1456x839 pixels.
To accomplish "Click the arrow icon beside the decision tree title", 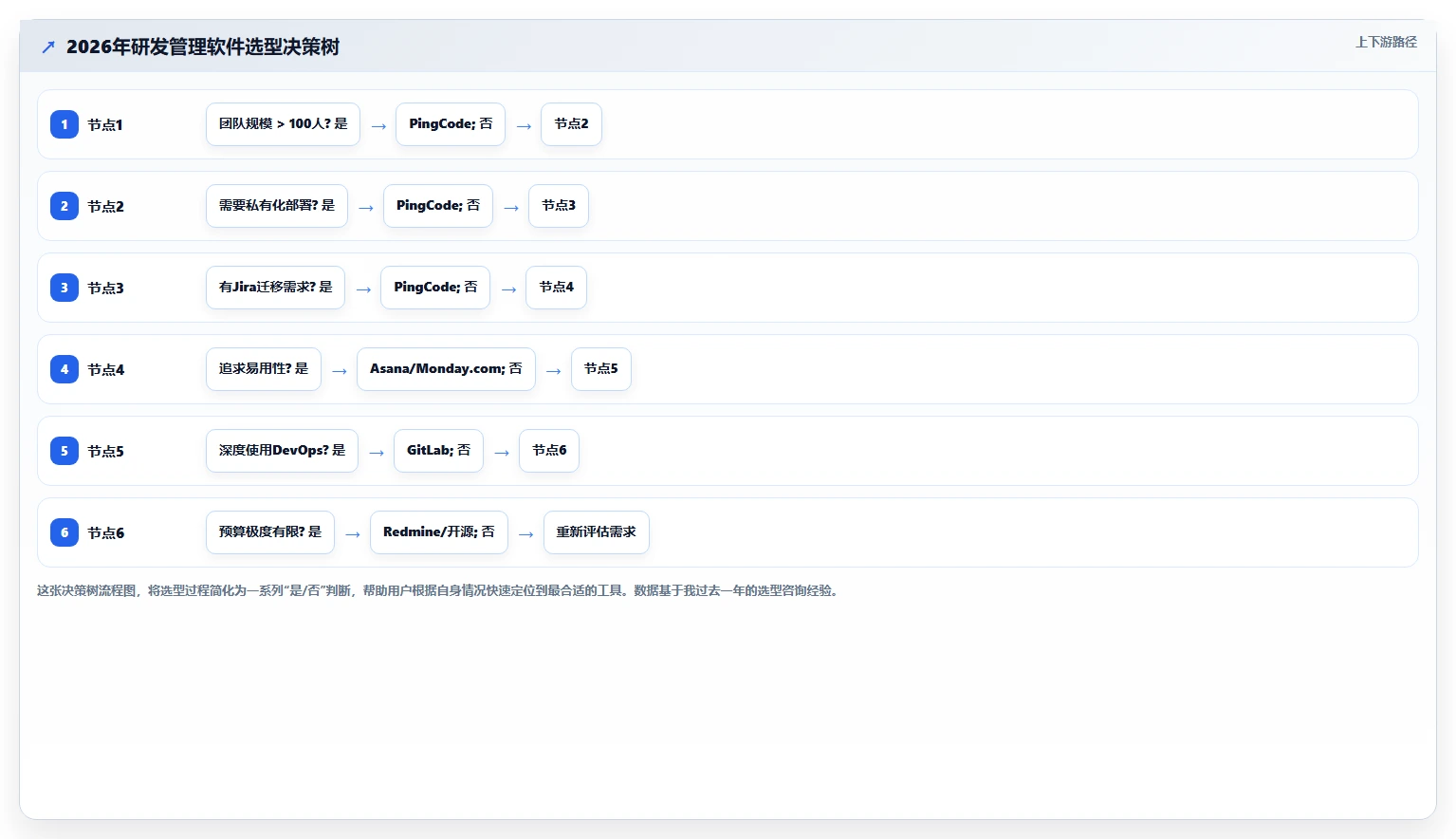I will coord(48,47).
